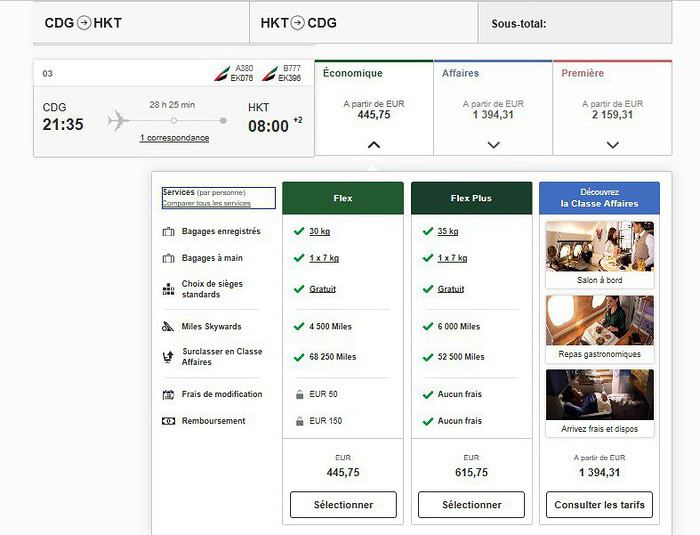Switch to the CDG to HKT tab

(141, 23)
